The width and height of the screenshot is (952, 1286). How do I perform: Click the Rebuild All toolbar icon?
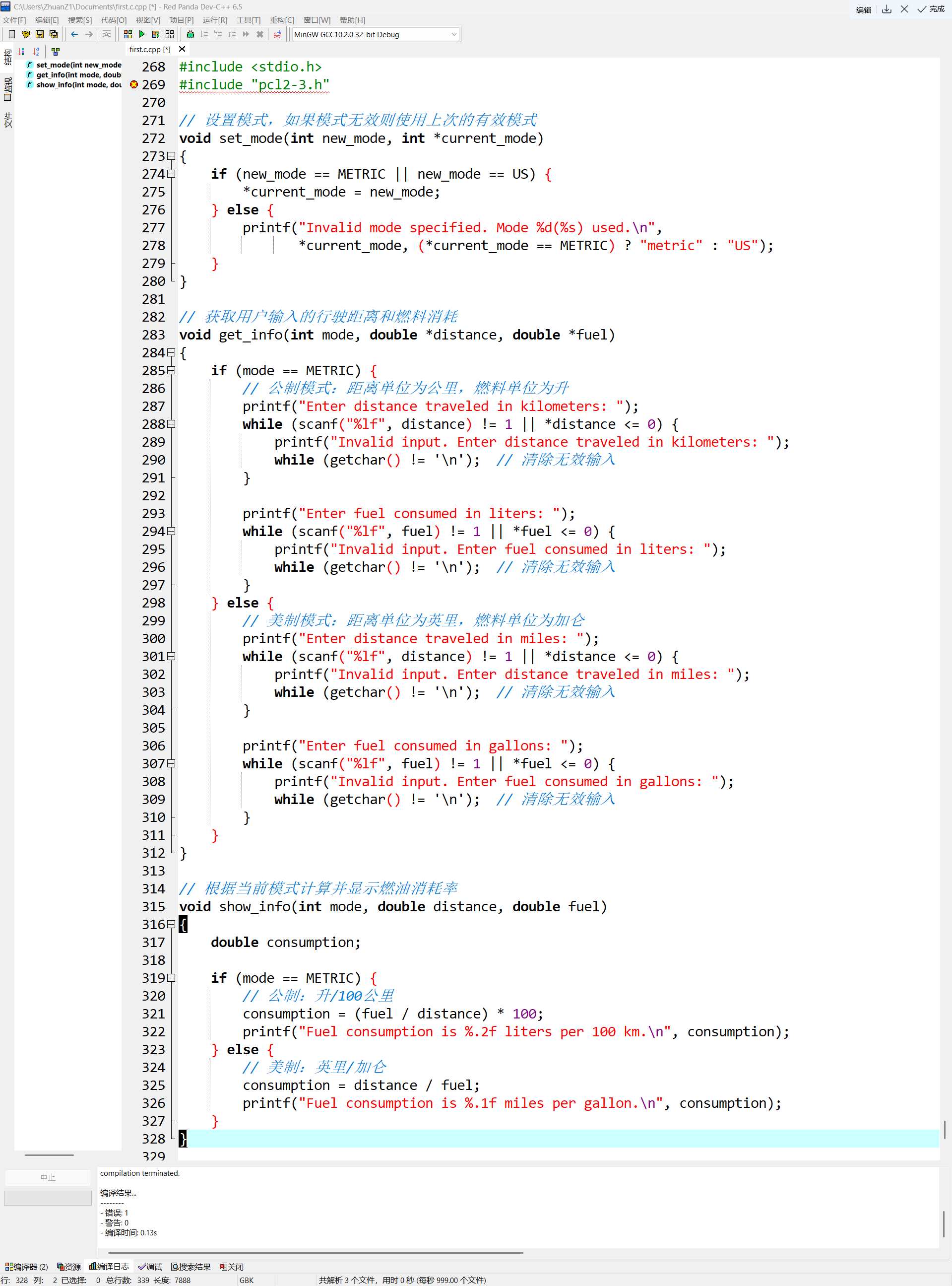pyautogui.click(x=170, y=35)
